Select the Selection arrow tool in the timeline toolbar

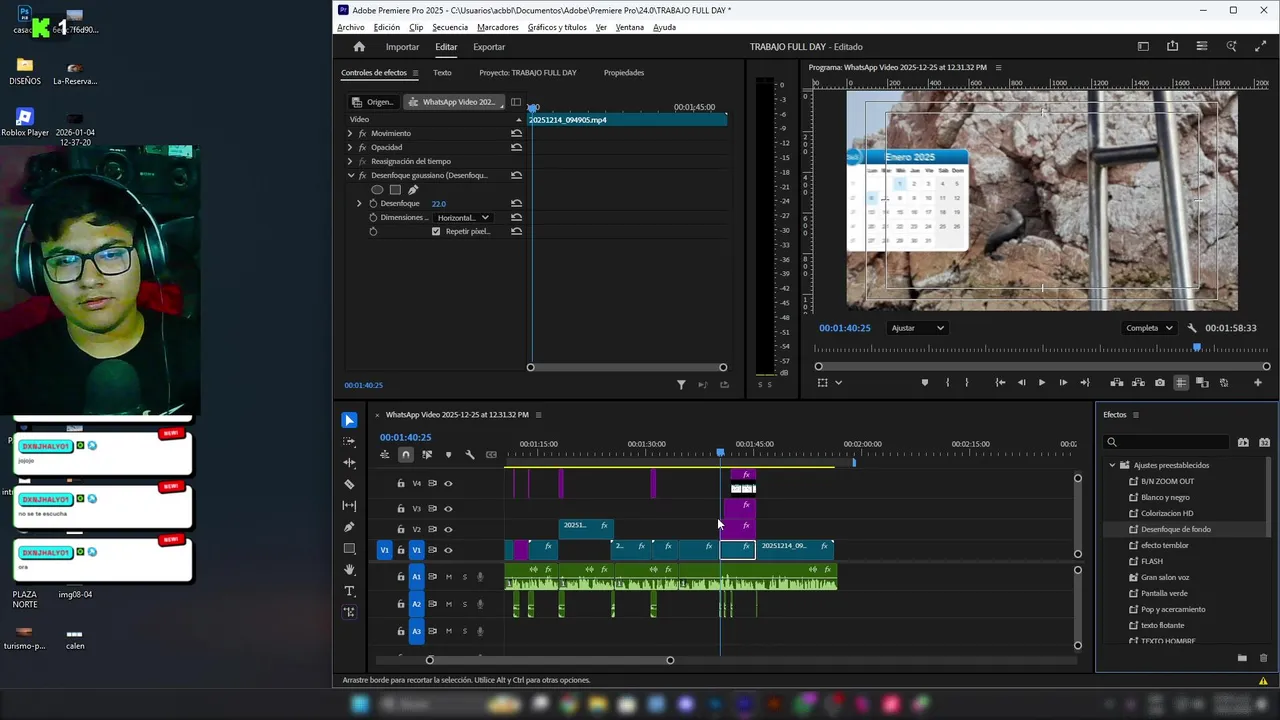click(x=349, y=420)
